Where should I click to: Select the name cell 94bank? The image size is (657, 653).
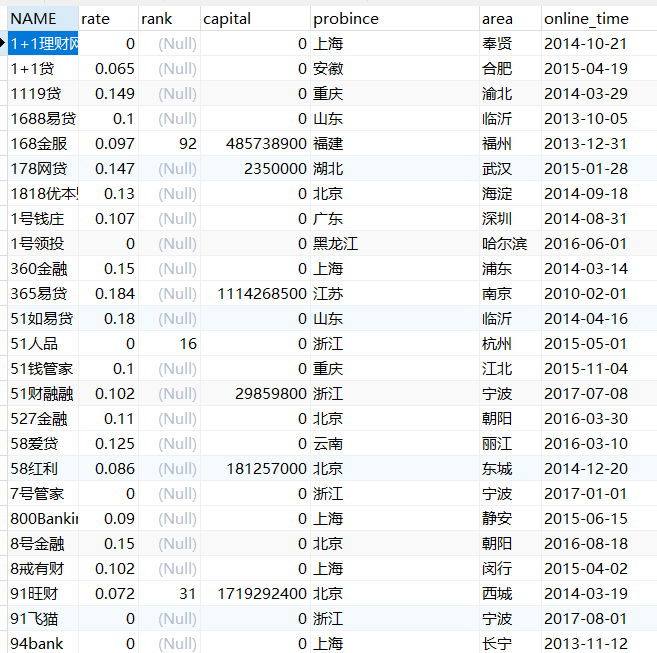(43, 643)
